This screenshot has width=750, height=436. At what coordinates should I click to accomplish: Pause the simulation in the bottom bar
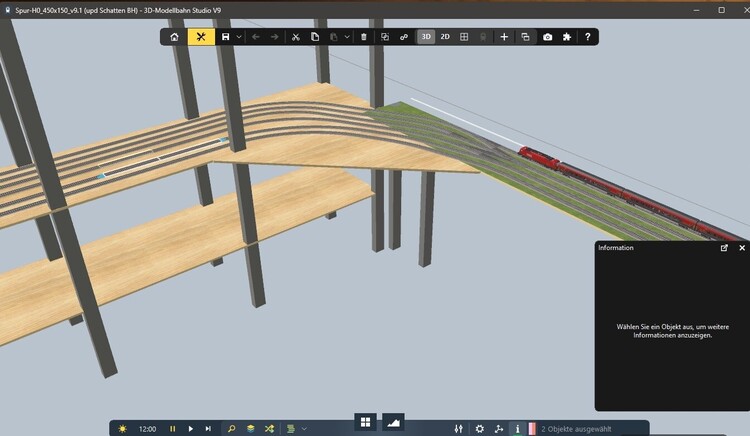click(173, 428)
